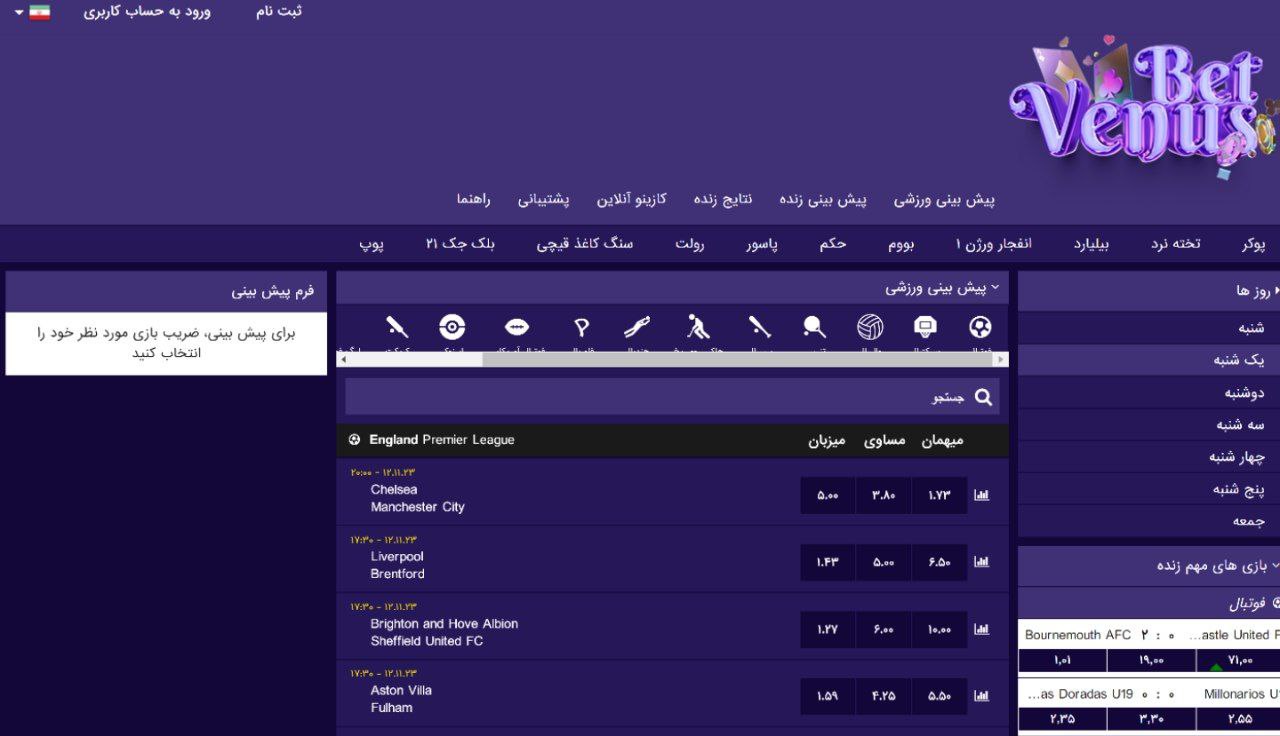
Task: Select the football (soccer) sport icon
Action: [x=979, y=327]
